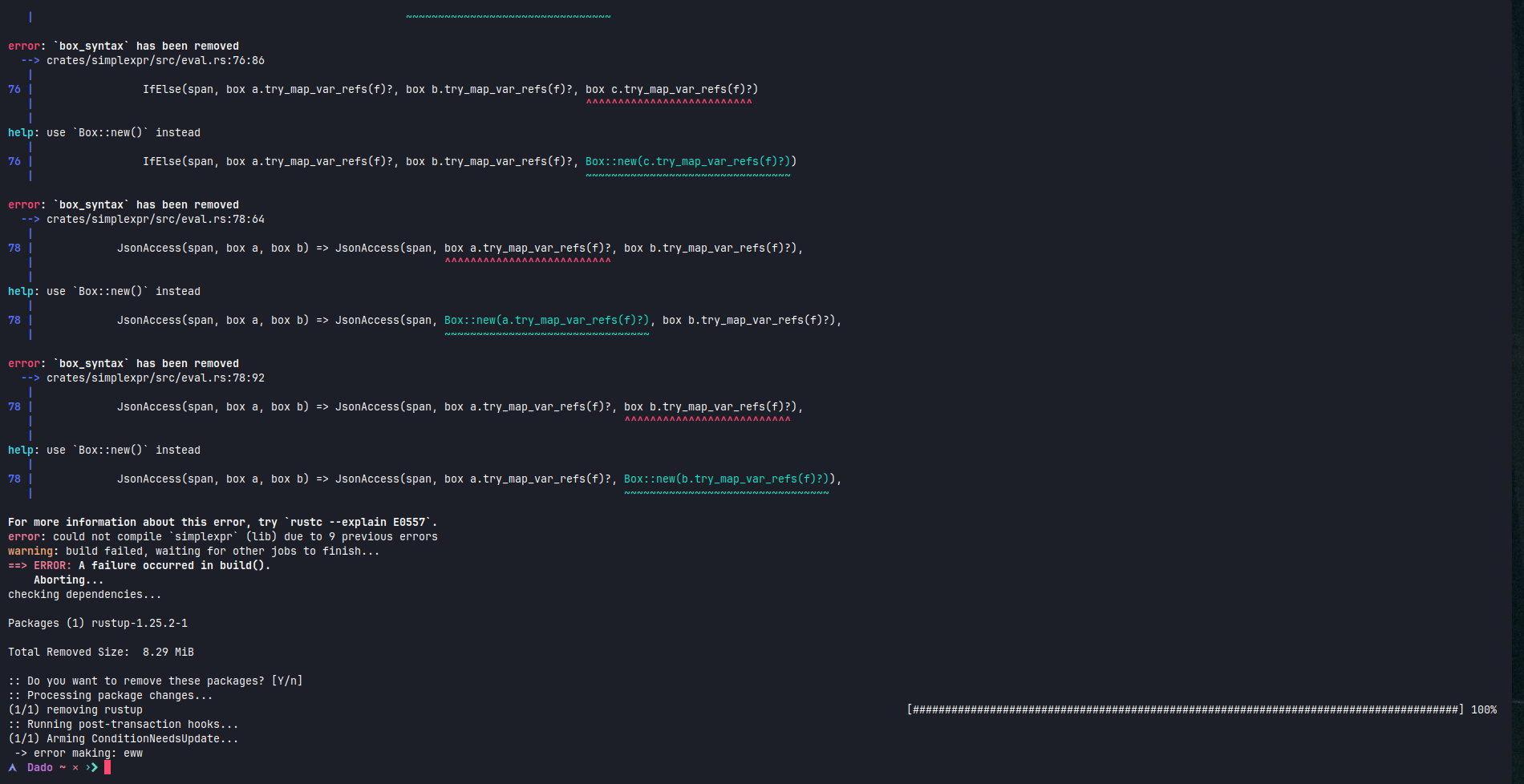Click the file path crates/simplexpr/src/eval.rs:76:86
This screenshot has height=784, width=1524.
(155, 60)
